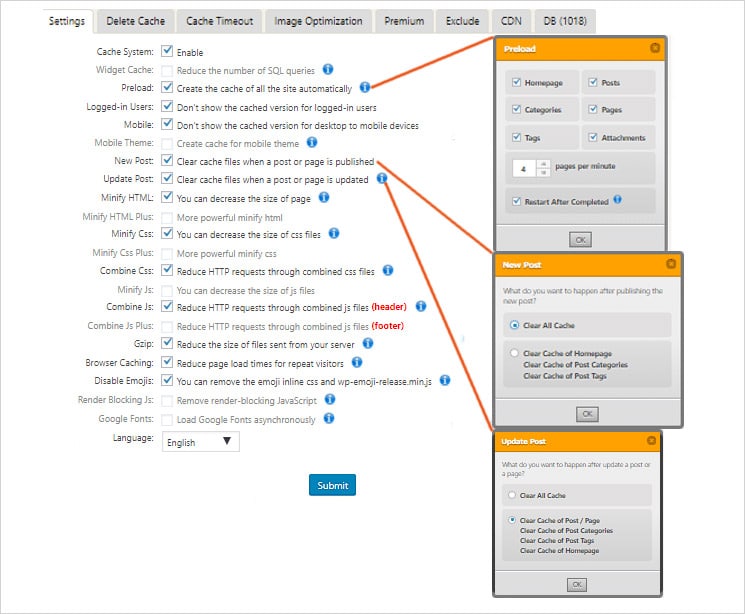Screen dimensions: 745x614
Task: Go to the Exclude tab
Action: coord(462,21)
